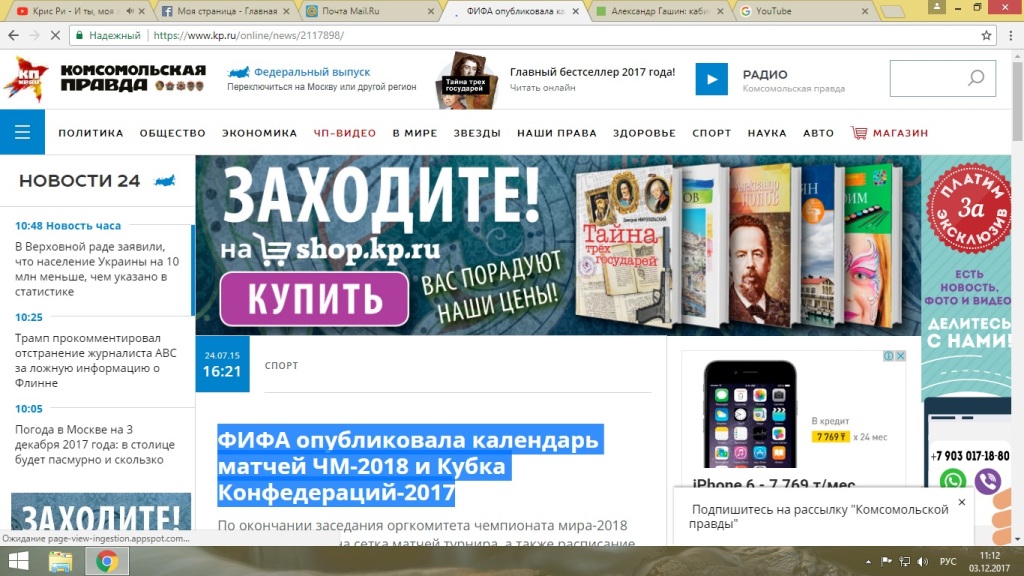The width and height of the screenshot is (1024, 576).
Task: Open ОБЩЕСТВО section
Action: point(172,133)
